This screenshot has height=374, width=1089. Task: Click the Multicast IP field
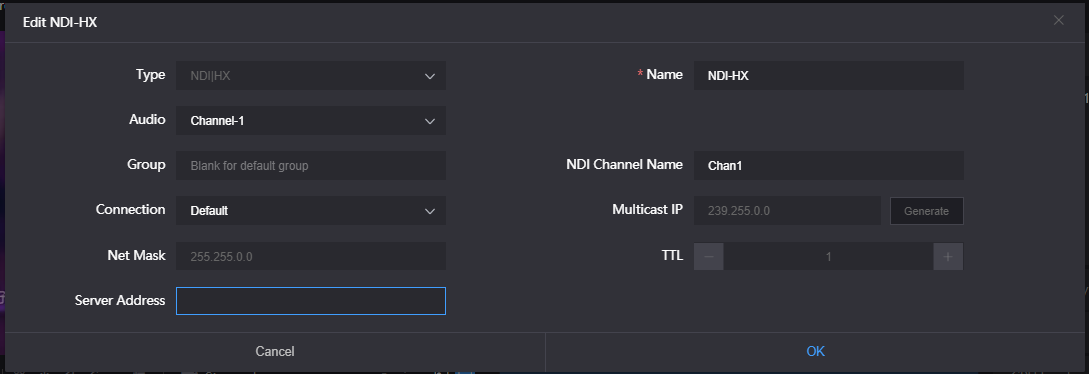tap(788, 210)
